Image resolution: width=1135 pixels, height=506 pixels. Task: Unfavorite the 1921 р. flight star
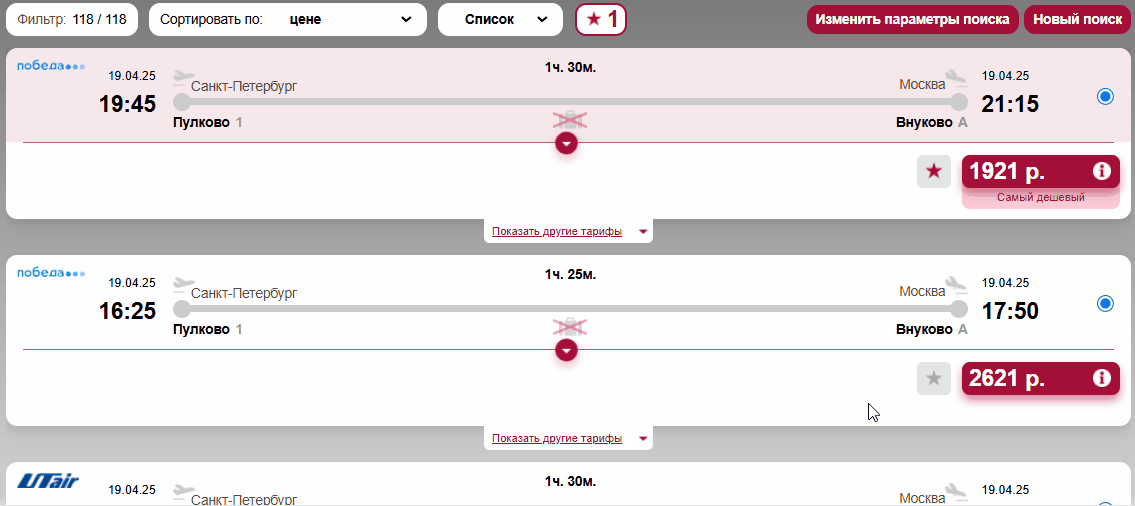934,172
